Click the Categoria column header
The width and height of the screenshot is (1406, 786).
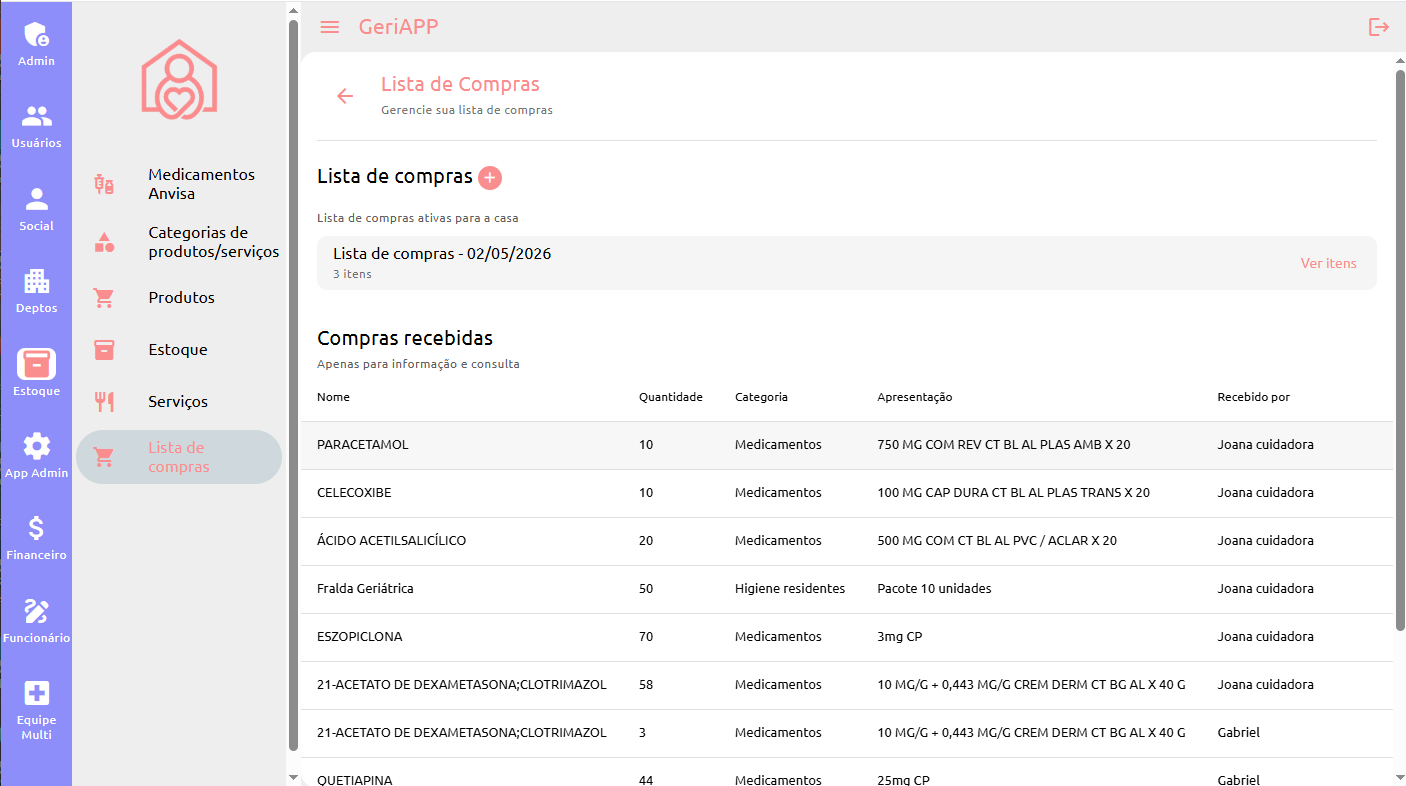(x=761, y=397)
